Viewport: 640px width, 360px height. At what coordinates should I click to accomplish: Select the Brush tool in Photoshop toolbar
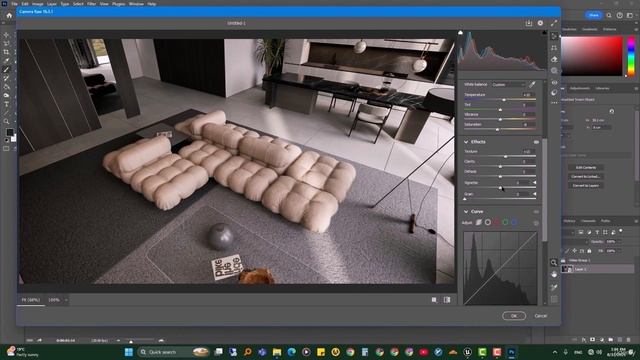[x=7, y=70]
